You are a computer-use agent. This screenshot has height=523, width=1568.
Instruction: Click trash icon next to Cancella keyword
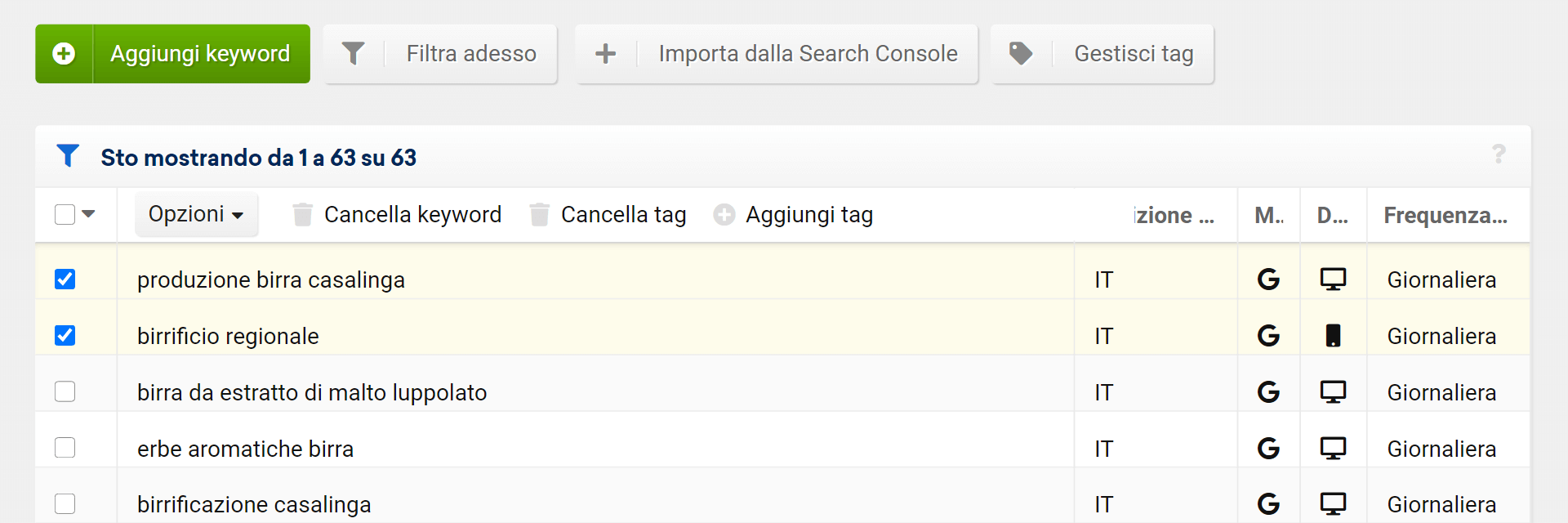click(x=302, y=215)
